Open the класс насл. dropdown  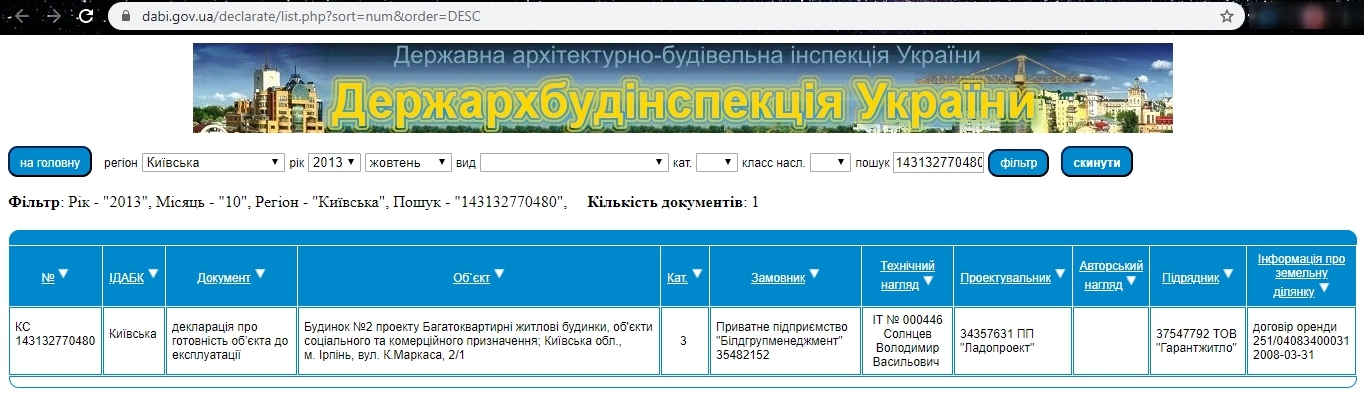click(830, 162)
